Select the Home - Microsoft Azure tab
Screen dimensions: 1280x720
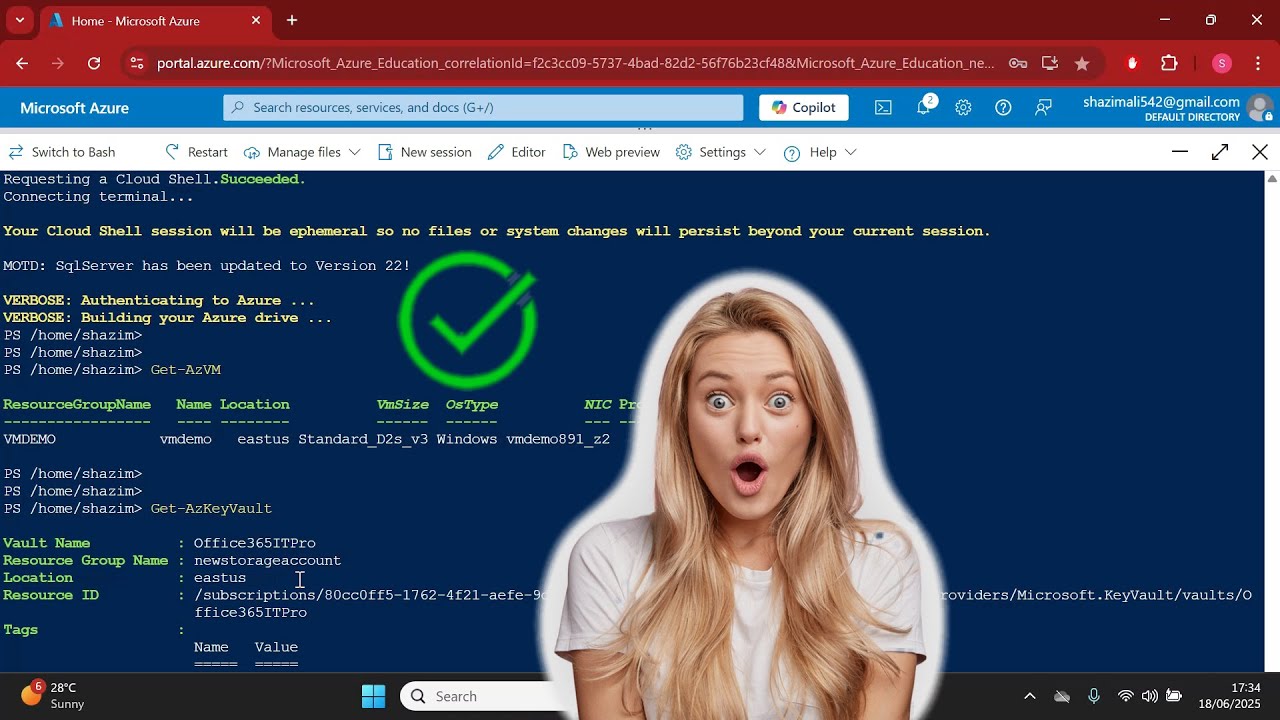[155, 20]
